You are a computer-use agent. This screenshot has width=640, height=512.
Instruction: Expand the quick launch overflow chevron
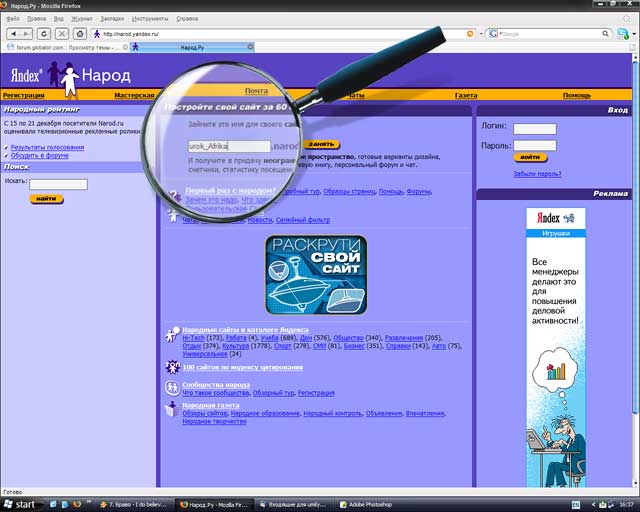click(89, 501)
